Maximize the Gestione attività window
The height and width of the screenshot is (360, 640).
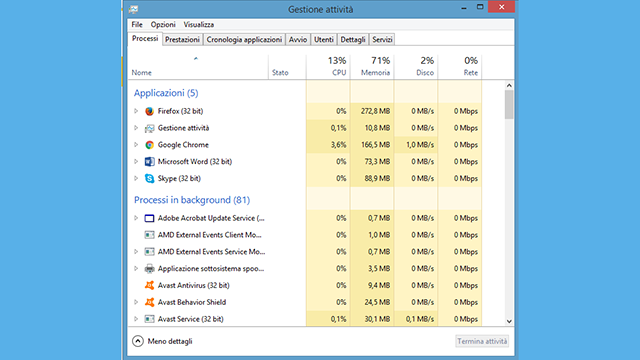click(x=480, y=7)
